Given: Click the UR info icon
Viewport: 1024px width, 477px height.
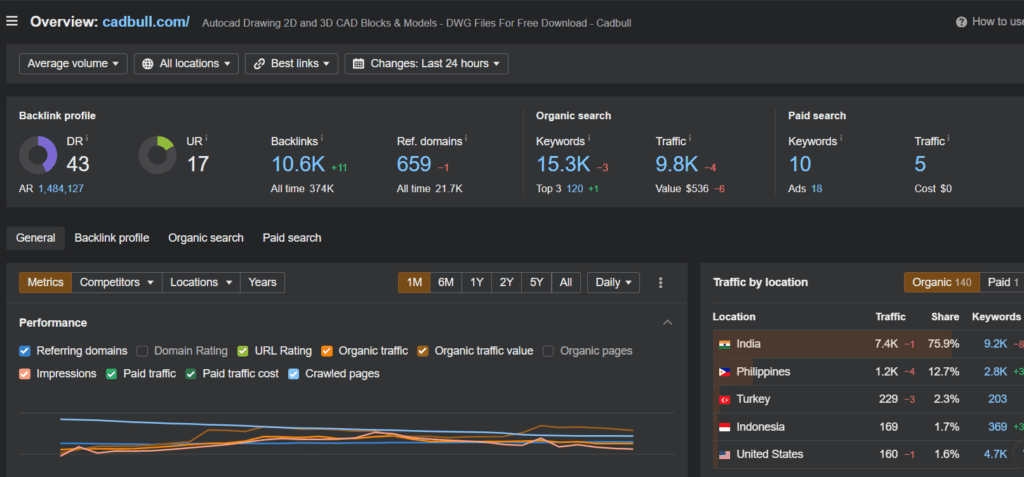Looking at the screenshot, I should tap(206, 139).
